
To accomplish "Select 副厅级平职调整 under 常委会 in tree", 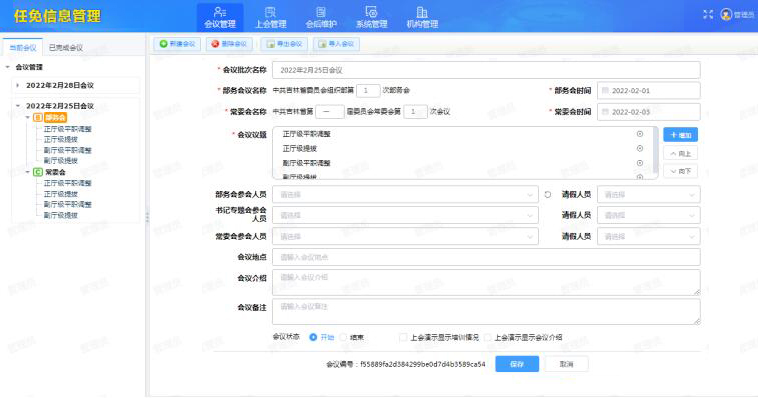I will point(67,205).
